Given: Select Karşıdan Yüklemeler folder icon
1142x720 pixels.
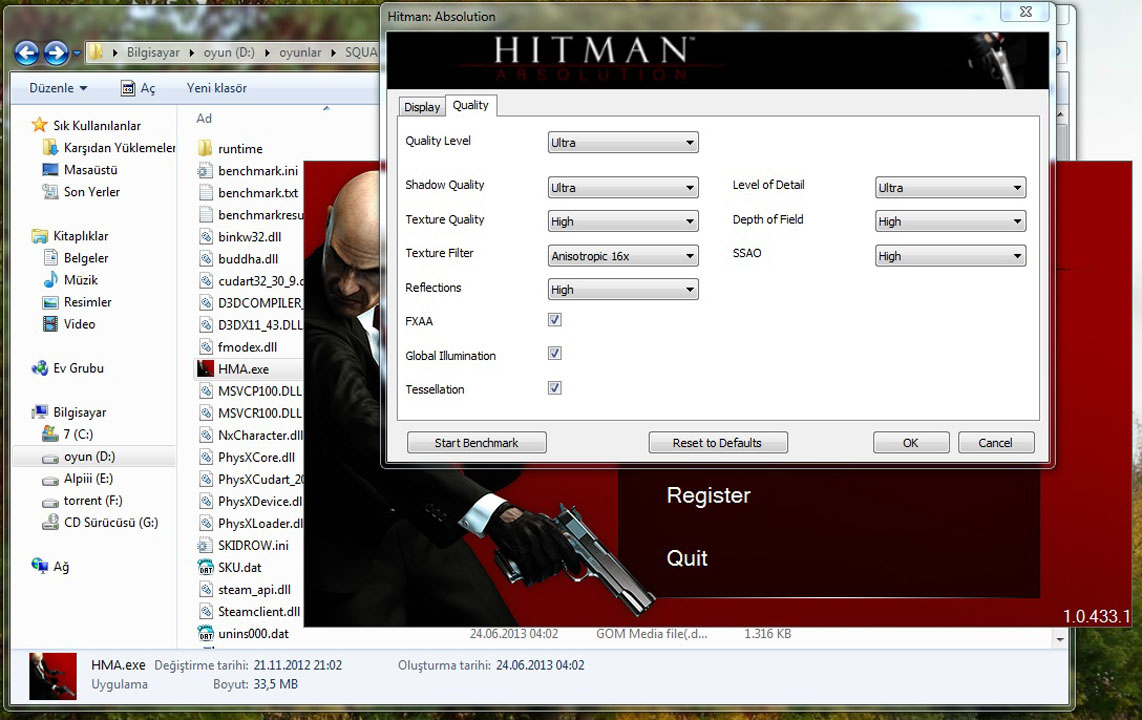Looking at the screenshot, I should (50, 148).
